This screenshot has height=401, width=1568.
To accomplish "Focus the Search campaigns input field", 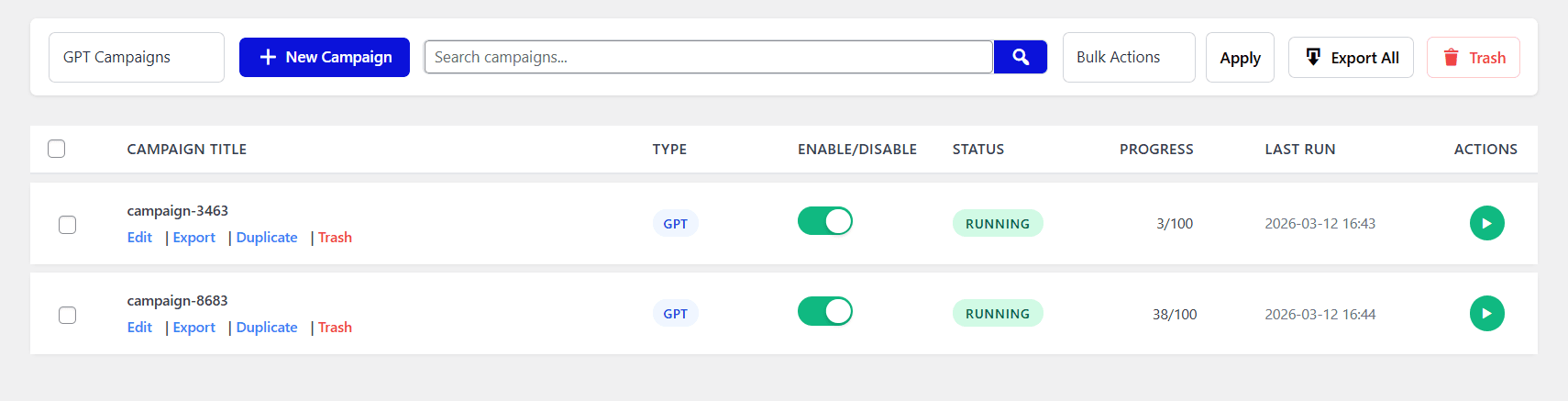I will pos(708,57).
